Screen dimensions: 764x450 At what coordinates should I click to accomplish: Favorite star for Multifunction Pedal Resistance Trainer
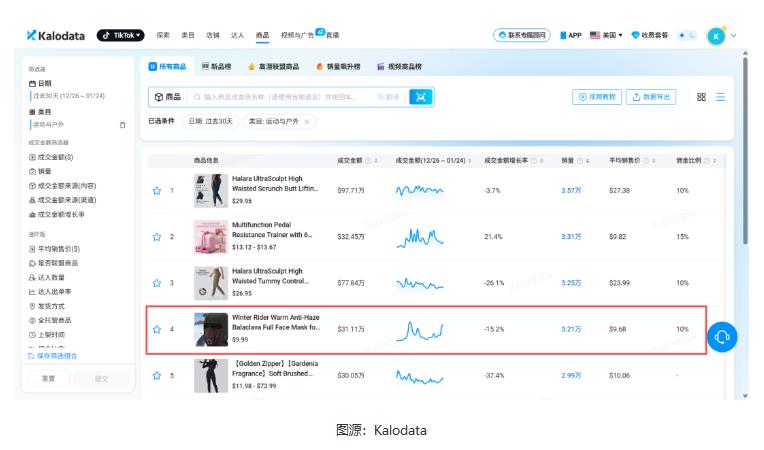(x=156, y=237)
